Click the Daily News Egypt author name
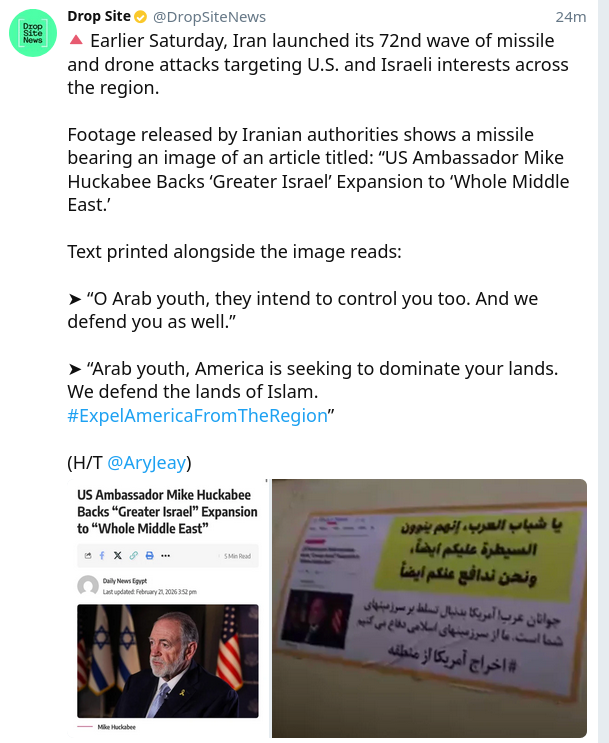Screen dimensions: 609x743 click(125, 580)
